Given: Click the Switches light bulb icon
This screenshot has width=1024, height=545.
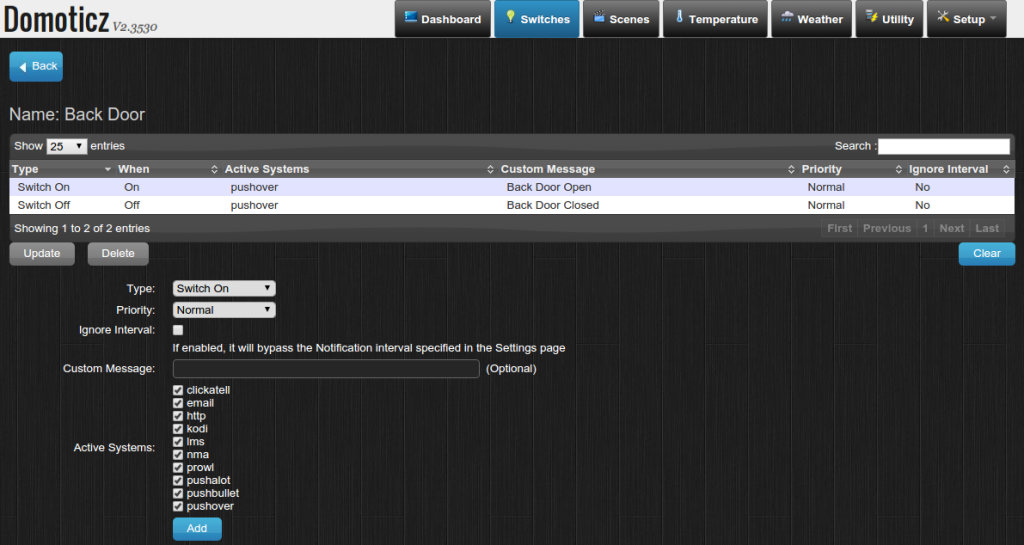Looking at the screenshot, I should click(x=511, y=17).
